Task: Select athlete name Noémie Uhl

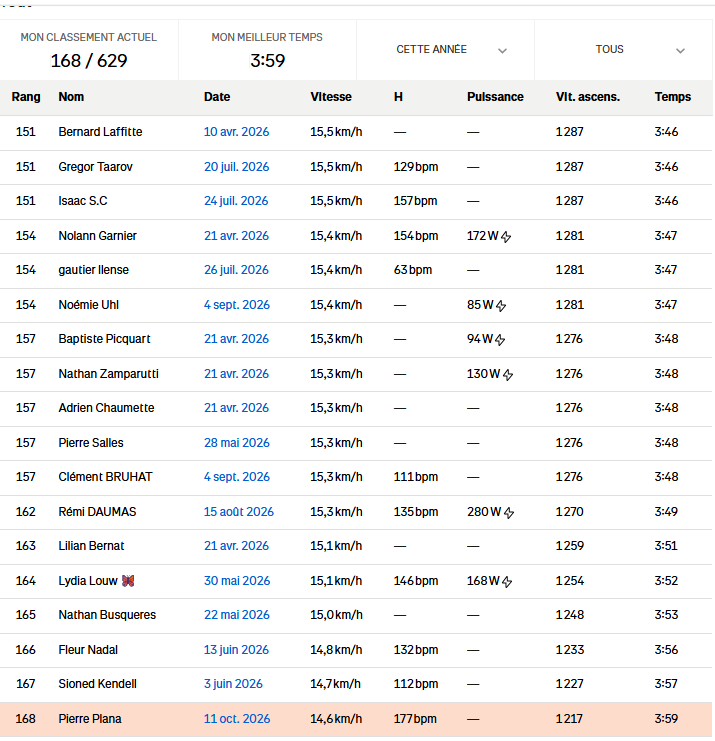Action: pyautogui.click(x=88, y=305)
